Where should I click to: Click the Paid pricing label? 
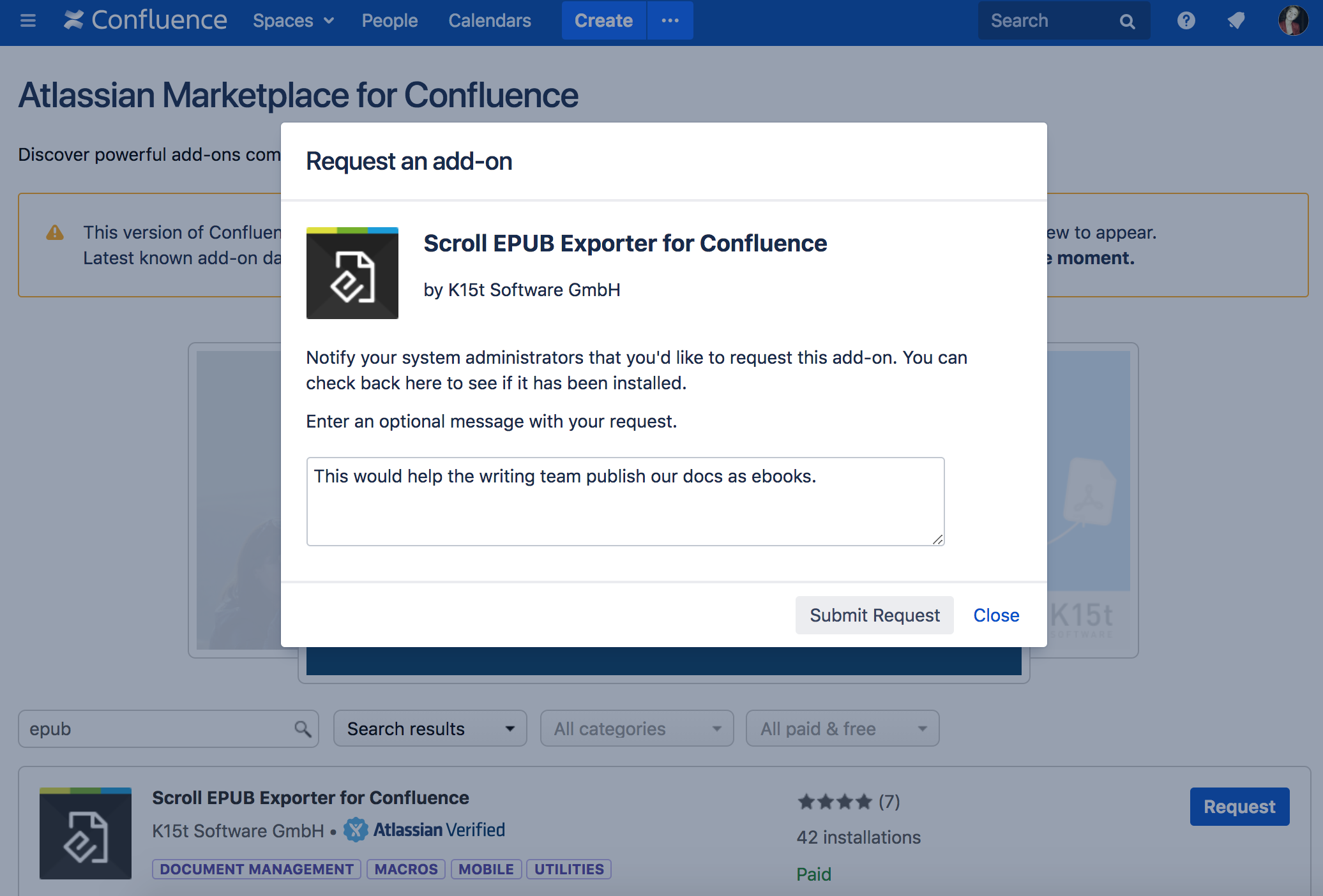click(x=813, y=874)
